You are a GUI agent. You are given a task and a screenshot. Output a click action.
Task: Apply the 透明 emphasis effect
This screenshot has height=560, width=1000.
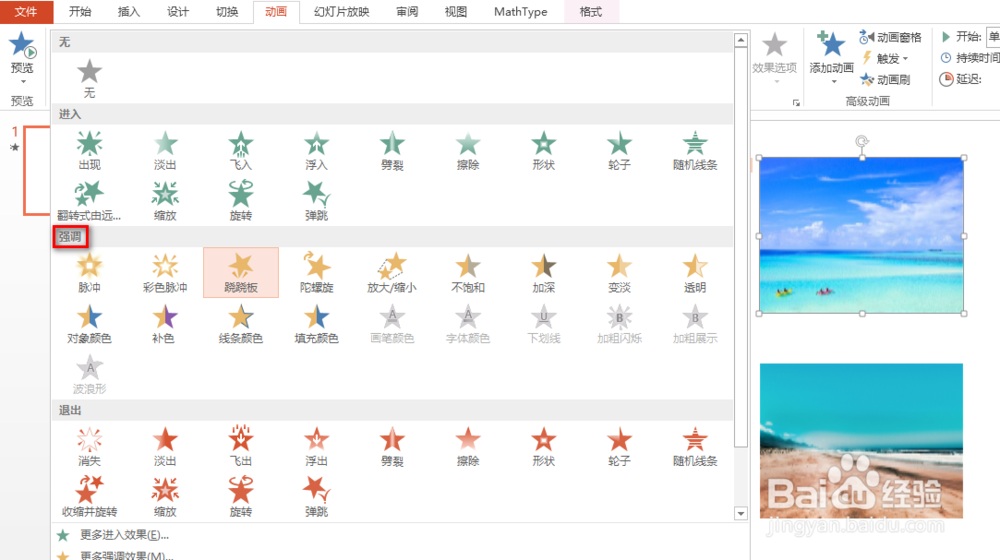point(695,273)
